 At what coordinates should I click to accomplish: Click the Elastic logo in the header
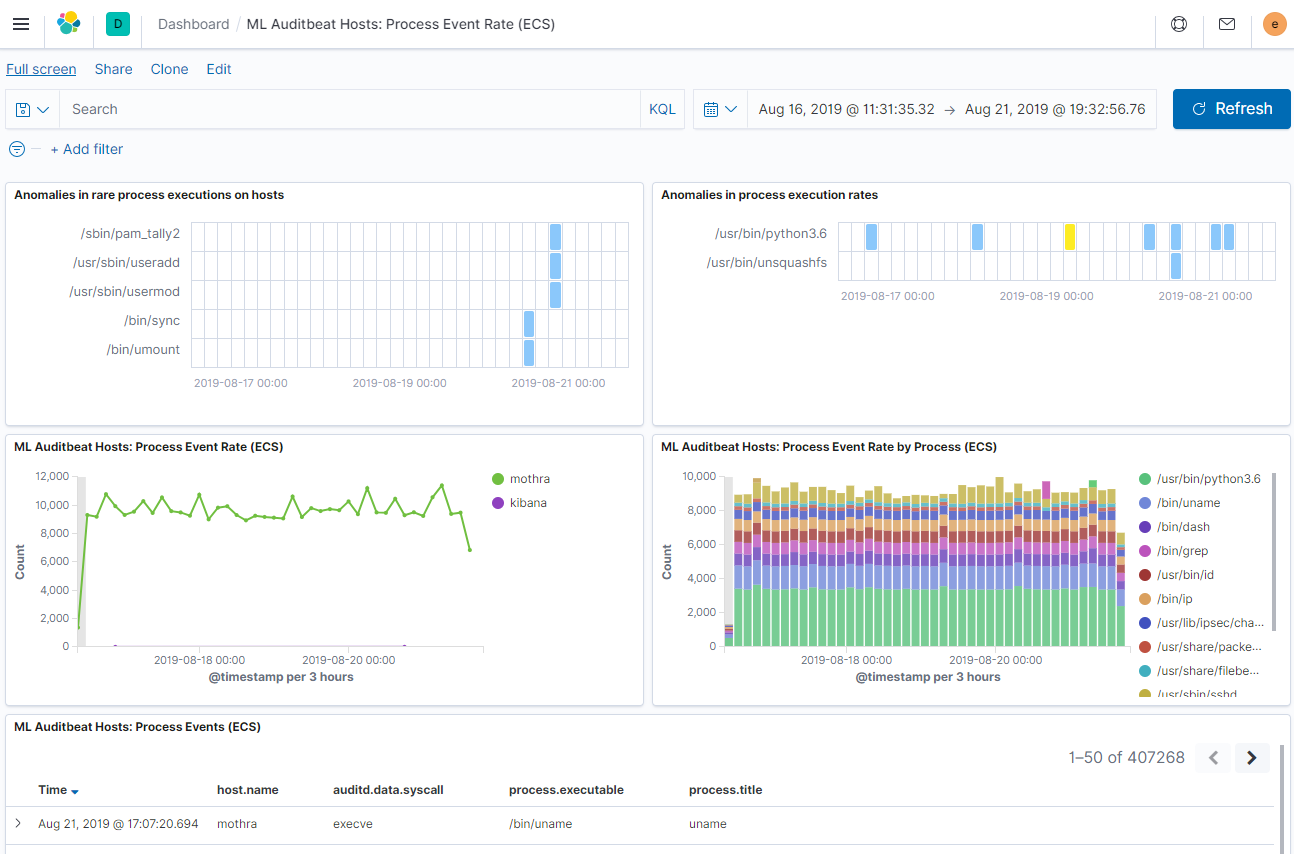[68, 24]
